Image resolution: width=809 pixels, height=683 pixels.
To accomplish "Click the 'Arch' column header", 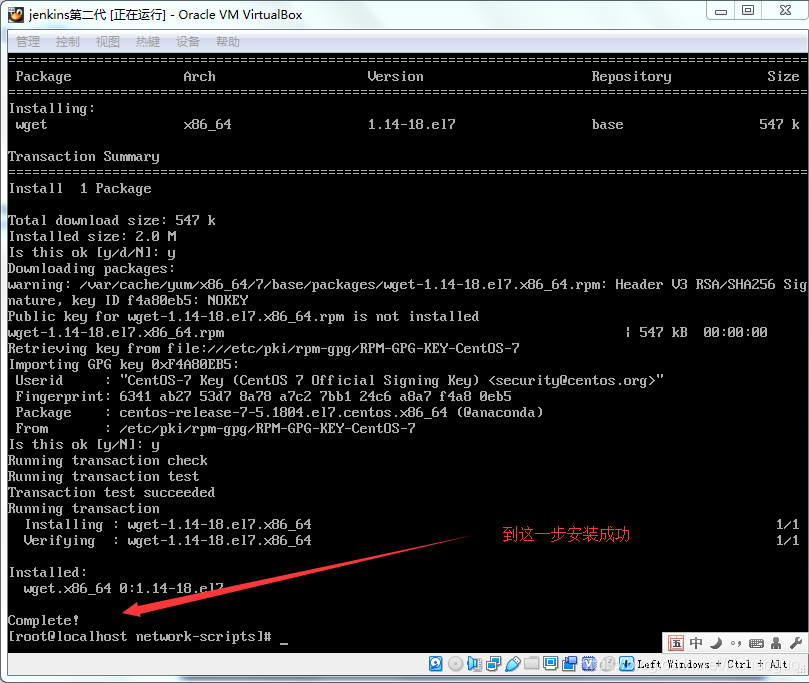I will pos(199,77).
